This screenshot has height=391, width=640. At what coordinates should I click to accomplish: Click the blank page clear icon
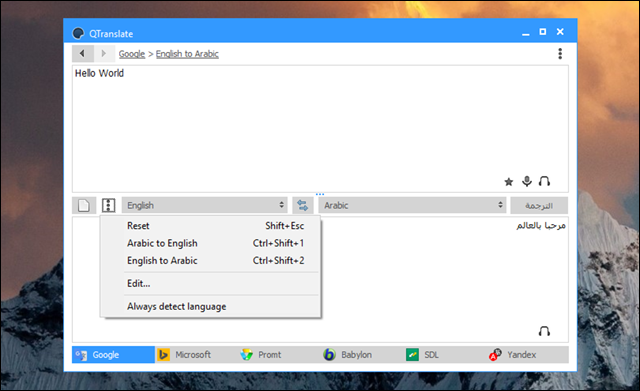click(84, 205)
